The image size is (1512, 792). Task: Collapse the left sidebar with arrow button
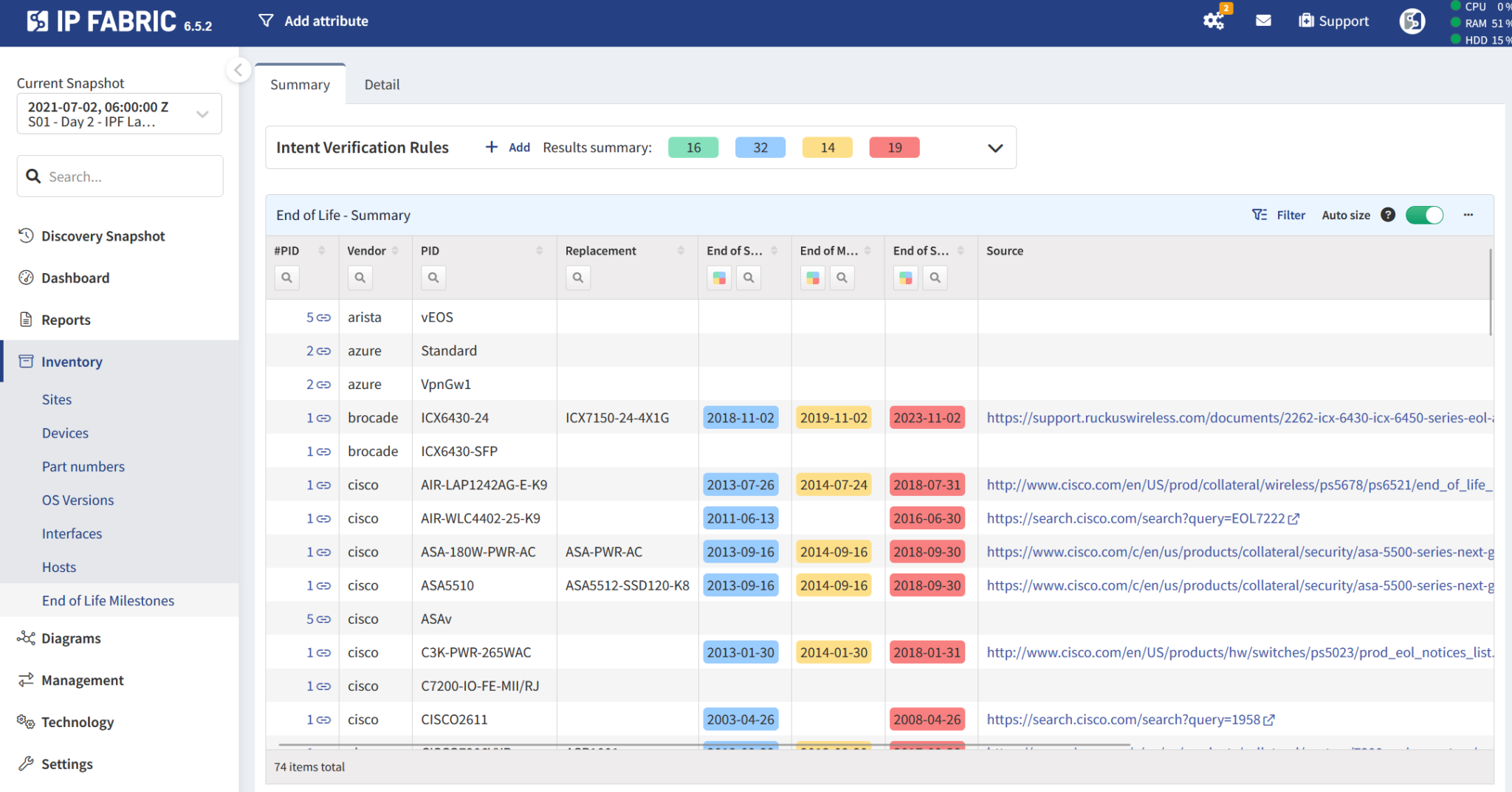point(238,70)
